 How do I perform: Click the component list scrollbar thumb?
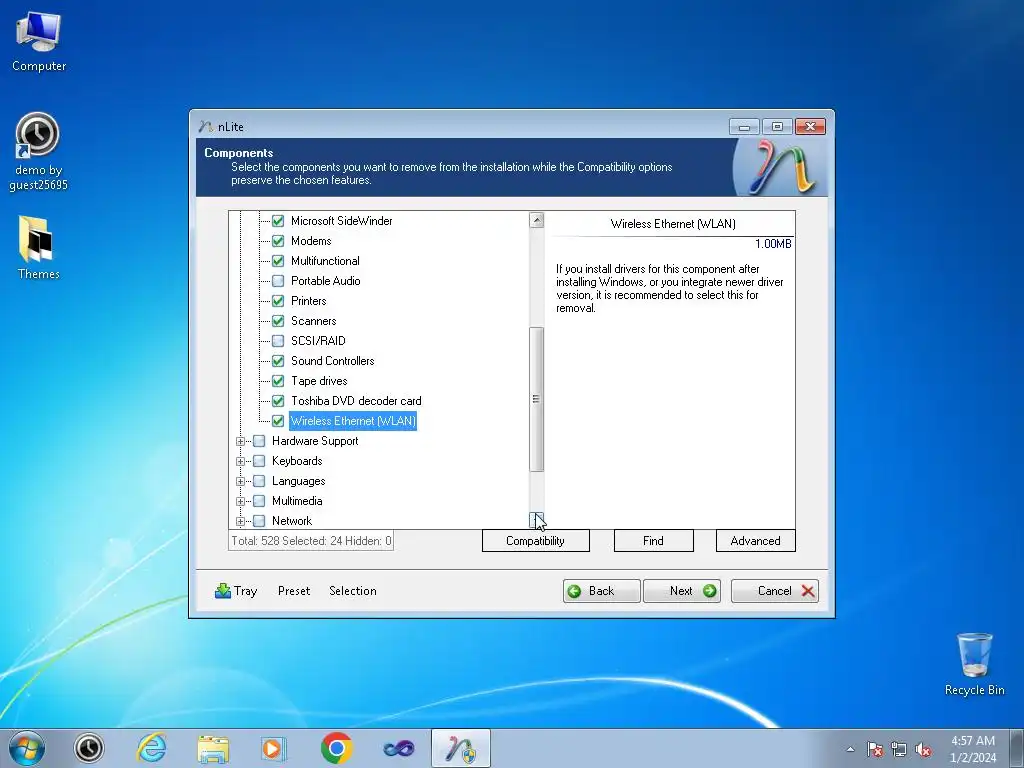536,399
